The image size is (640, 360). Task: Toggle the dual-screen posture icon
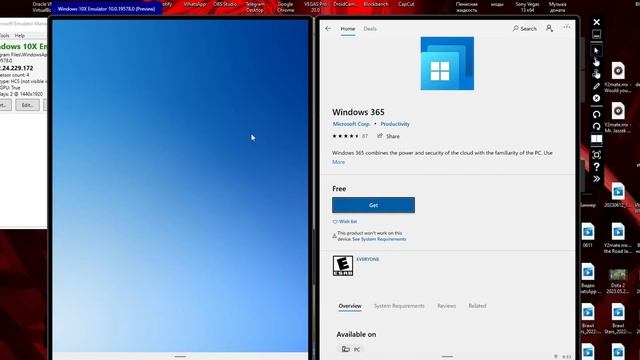coord(596,139)
